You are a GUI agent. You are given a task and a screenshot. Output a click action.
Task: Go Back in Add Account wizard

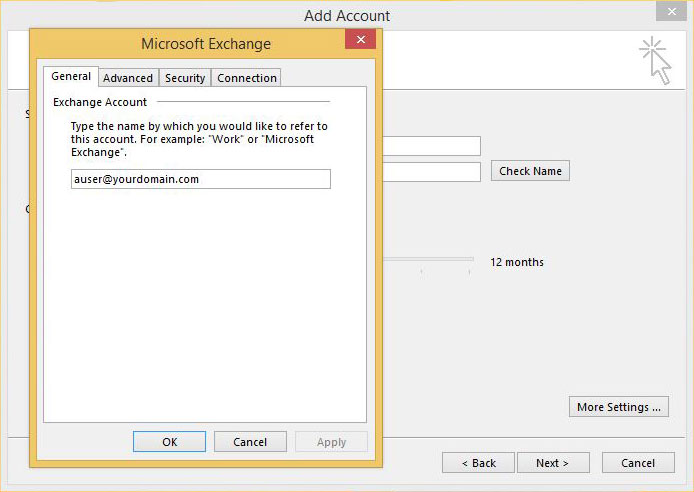tap(478, 463)
